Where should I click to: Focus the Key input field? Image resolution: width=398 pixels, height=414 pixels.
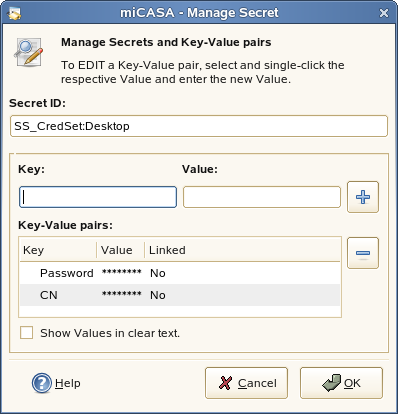point(98,197)
